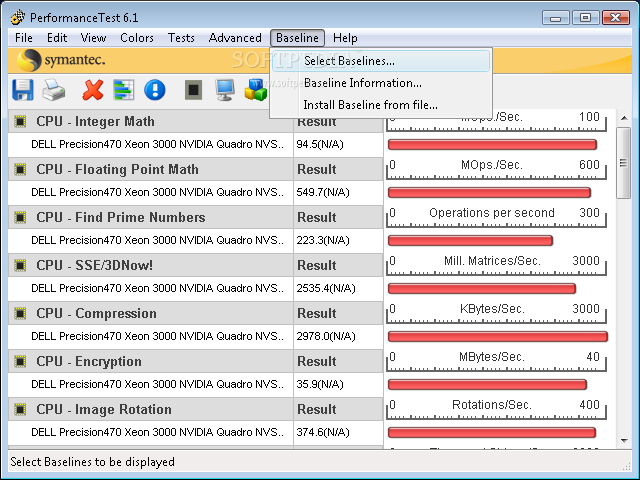Click the chip icon beside CPU - Integer Math
This screenshot has height=480, width=640.
click(x=20, y=121)
